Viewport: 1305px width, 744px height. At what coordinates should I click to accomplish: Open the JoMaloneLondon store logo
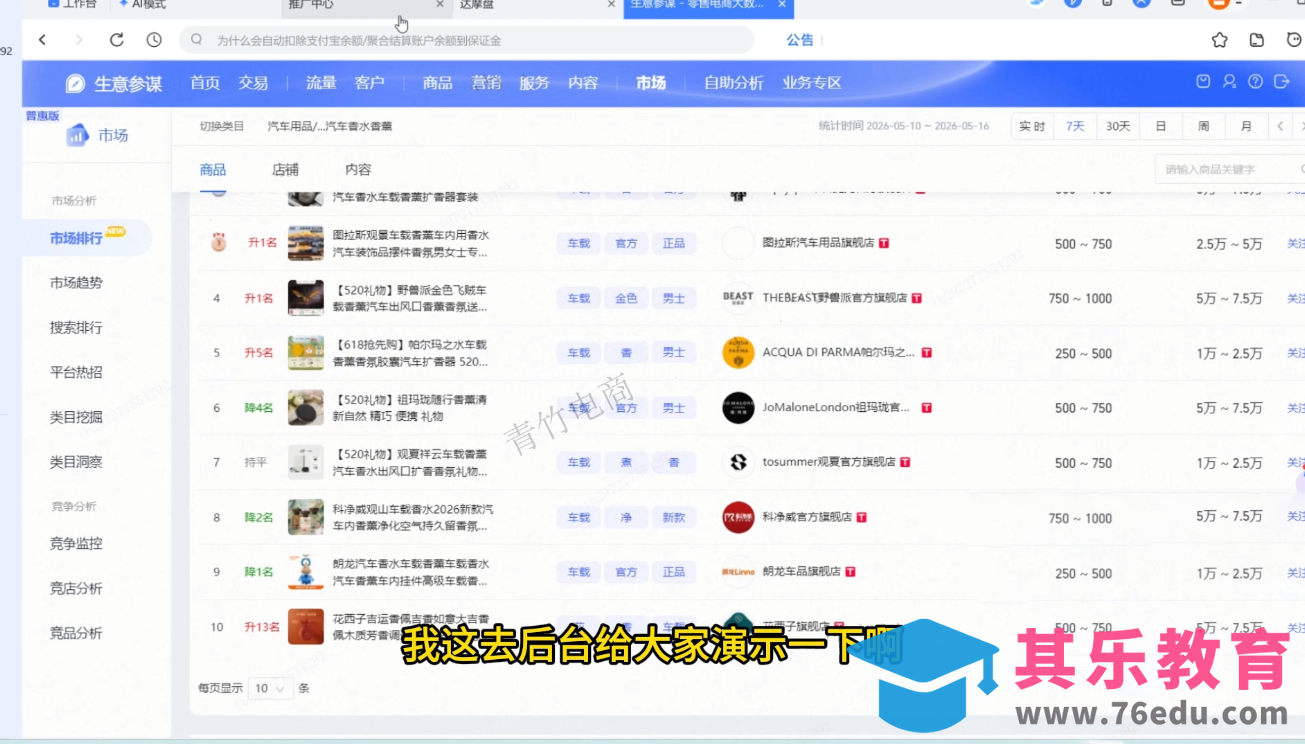738,408
